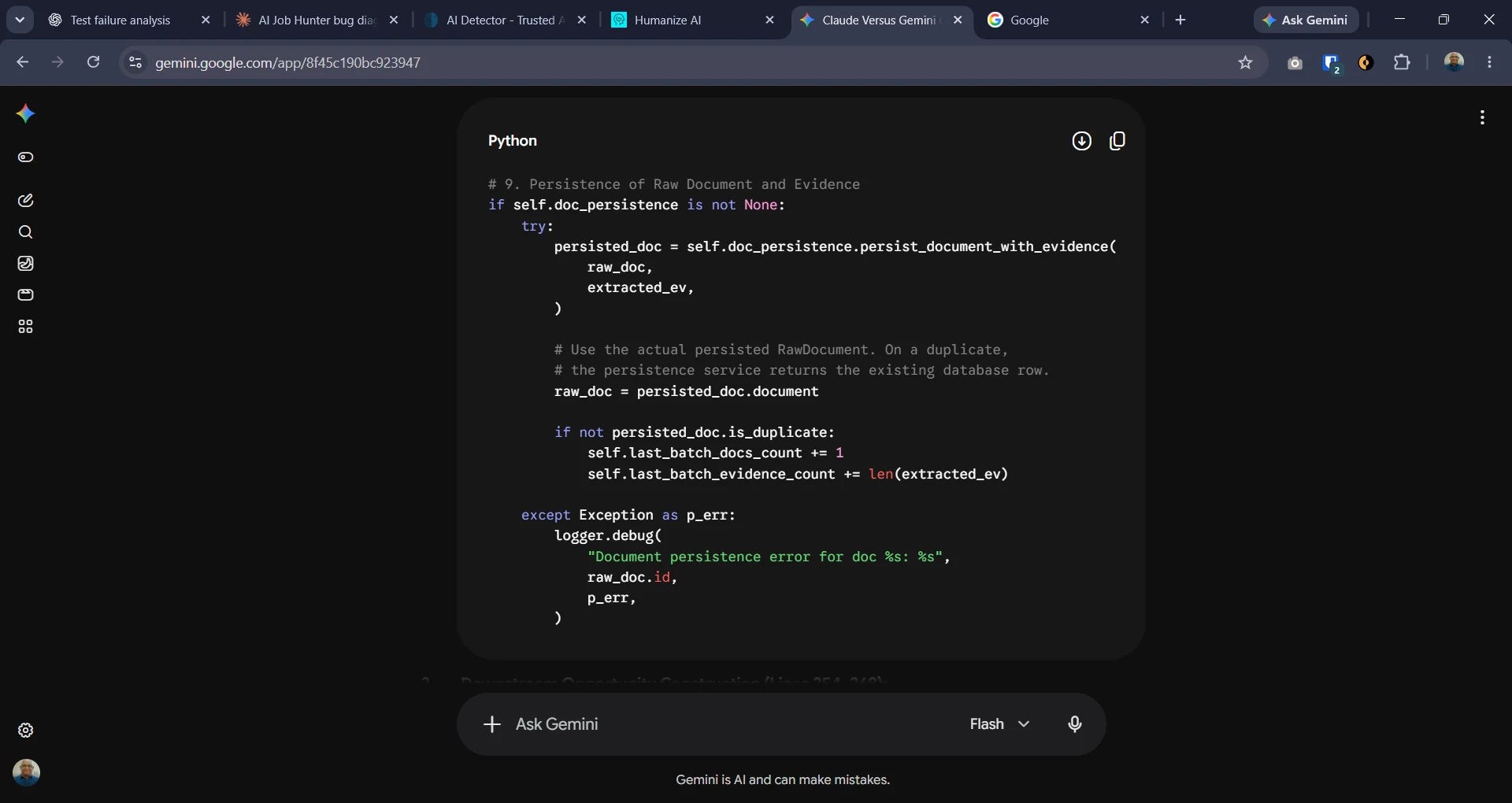Activate the microphone voice input
1512x803 pixels.
pyautogui.click(x=1074, y=724)
